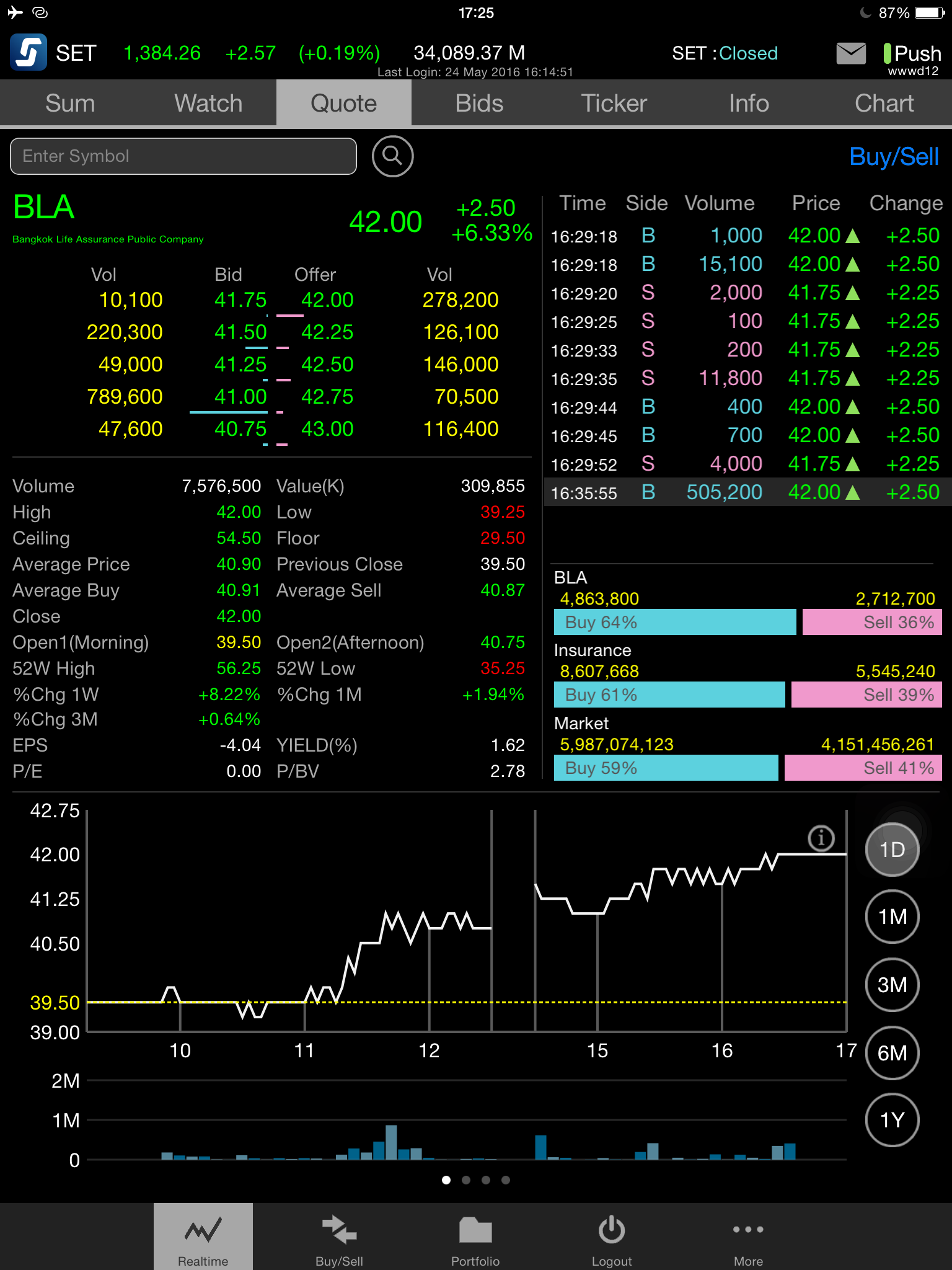Viewport: 952px width, 1270px height.
Task: Tap the Bangkok Life Assurance company name
Action: [x=108, y=239]
